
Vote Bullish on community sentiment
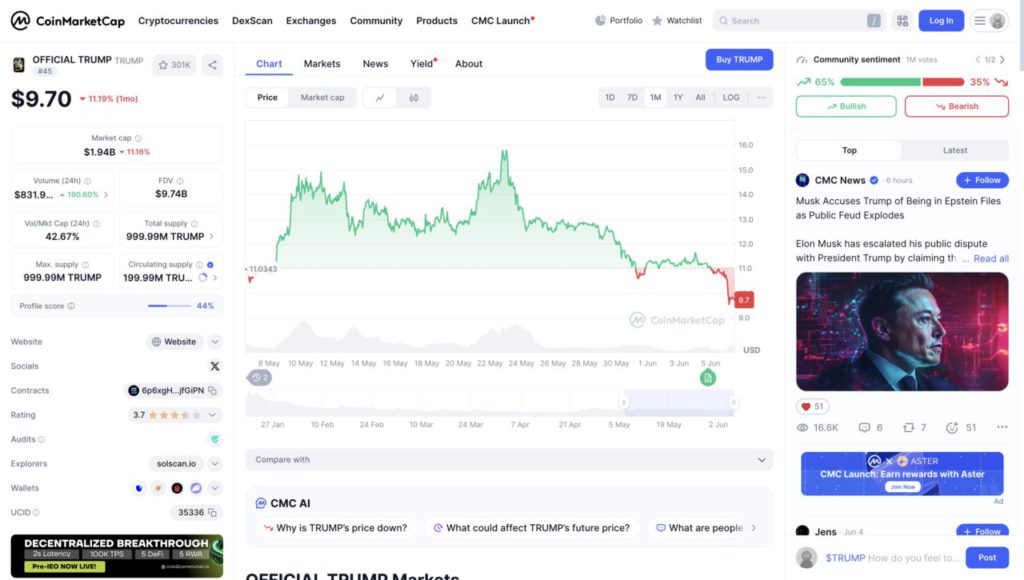coord(846,106)
